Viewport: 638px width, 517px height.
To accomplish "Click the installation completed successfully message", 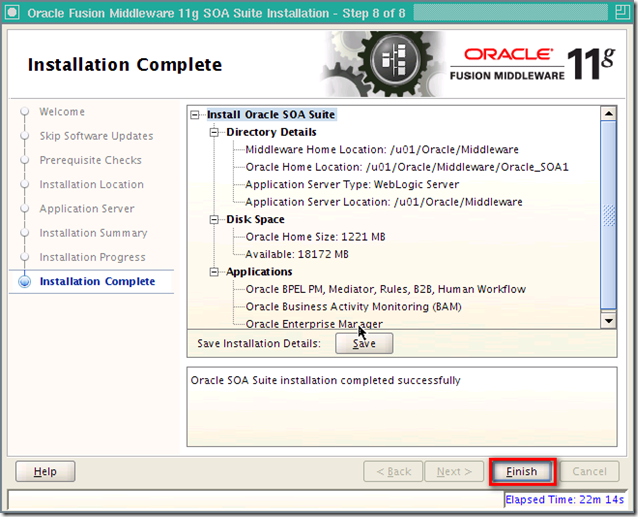I will click(326, 380).
